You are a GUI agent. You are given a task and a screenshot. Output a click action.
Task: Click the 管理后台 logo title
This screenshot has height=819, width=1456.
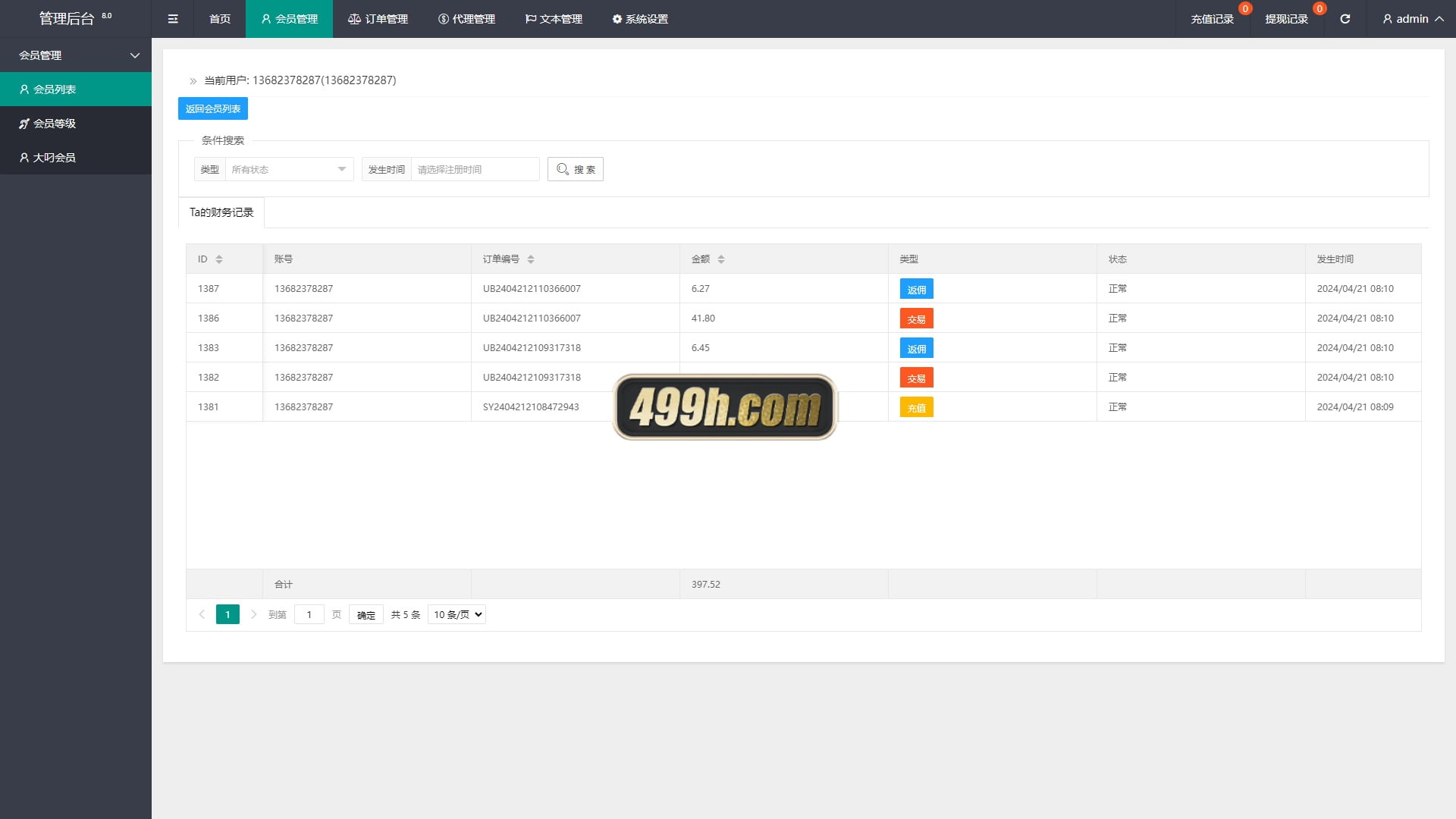[x=67, y=19]
